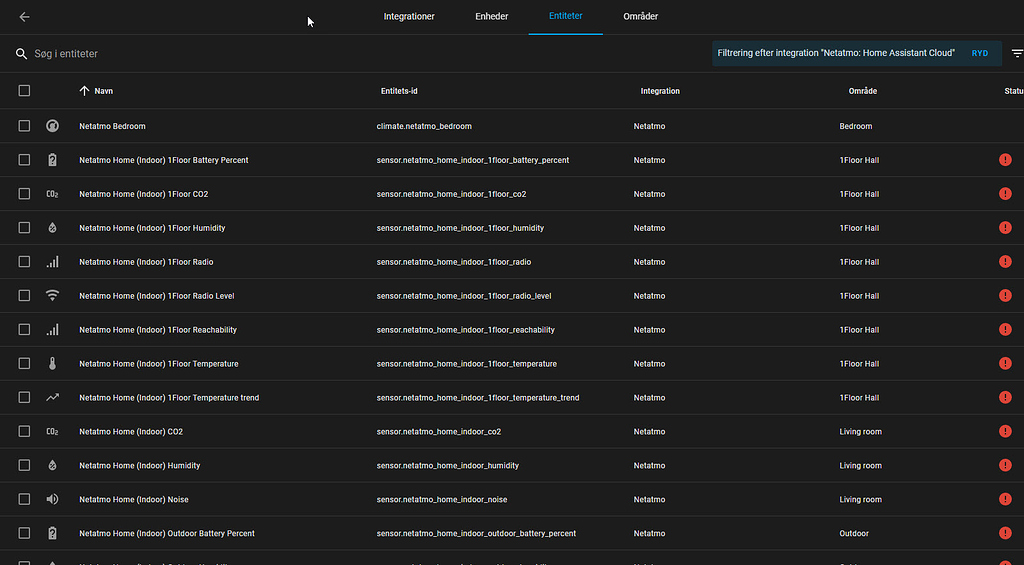The width and height of the screenshot is (1024, 565).
Task: Click the trend icon for 1Floor Temperature trend
Action: click(x=52, y=398)
